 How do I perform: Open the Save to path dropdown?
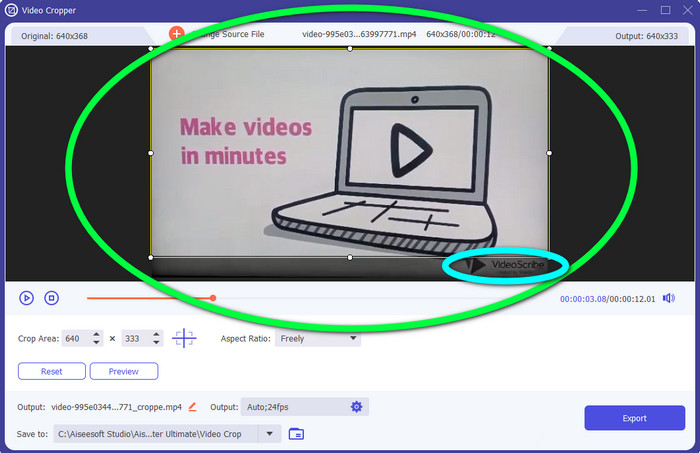pyautogui.click(x=268, y=434)
